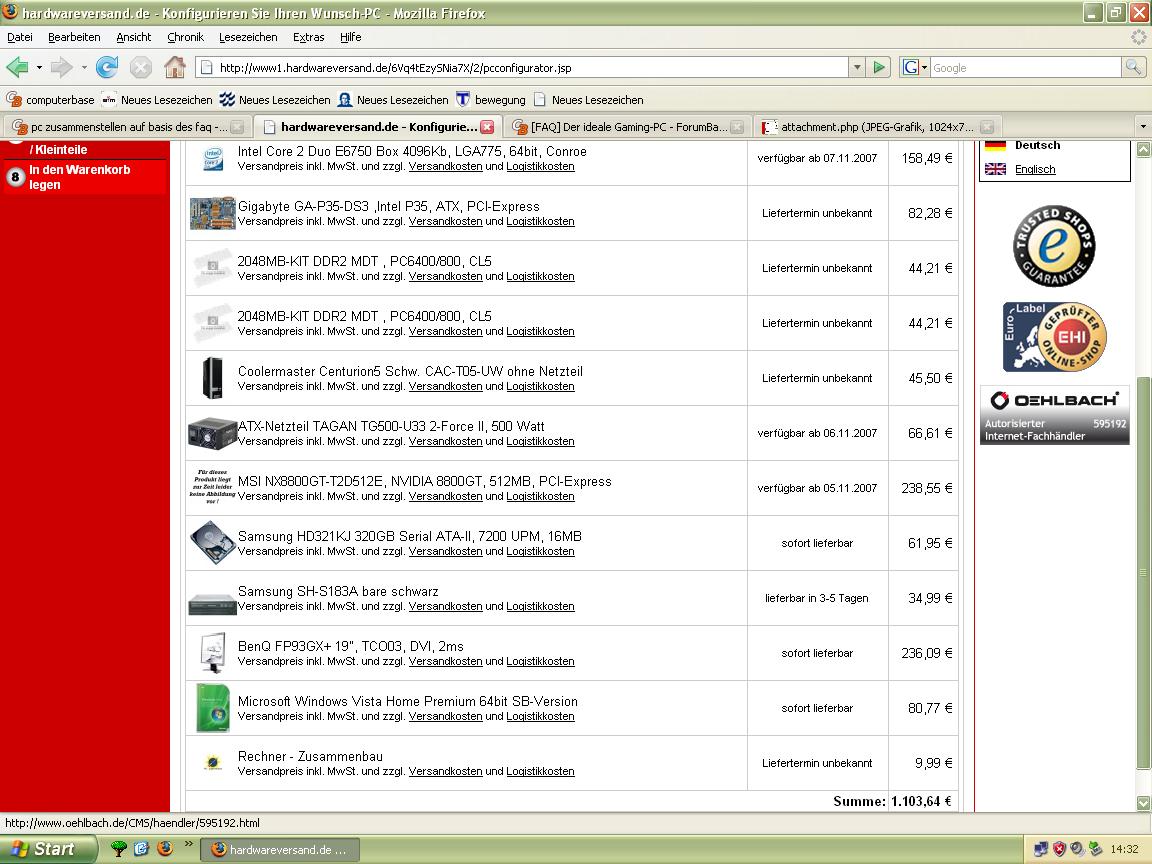Click the search magnifier icon
Screen dimensions: 1152x864
pos(1133,68)
